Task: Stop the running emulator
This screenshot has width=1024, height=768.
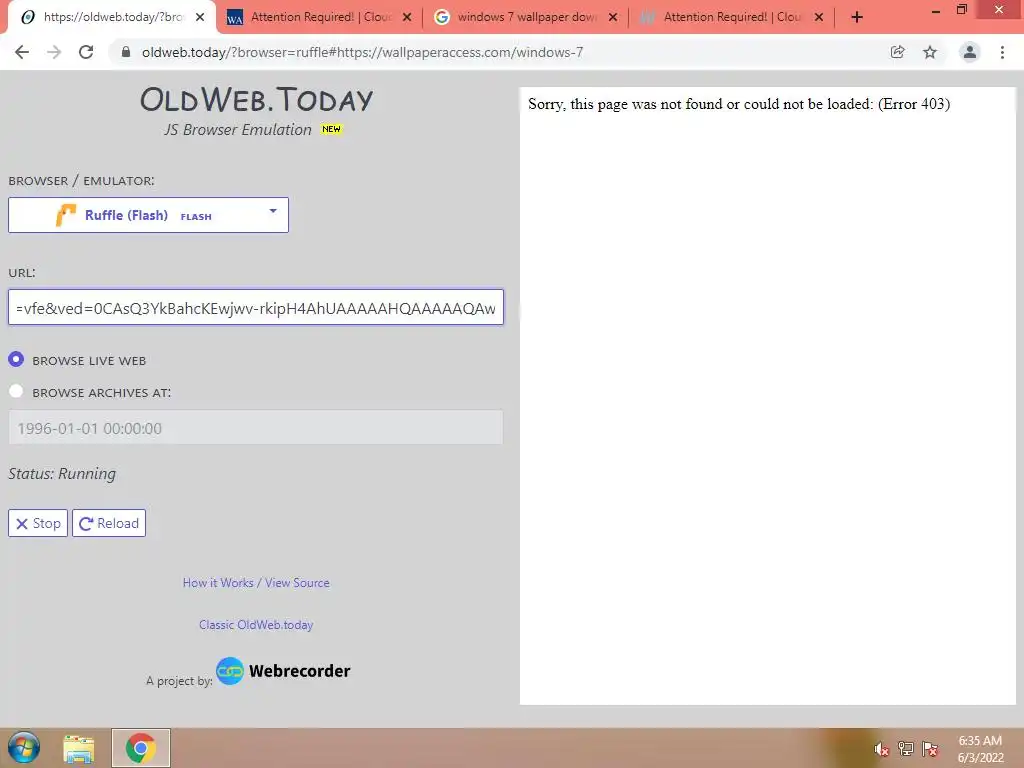Action: point(38,523)
